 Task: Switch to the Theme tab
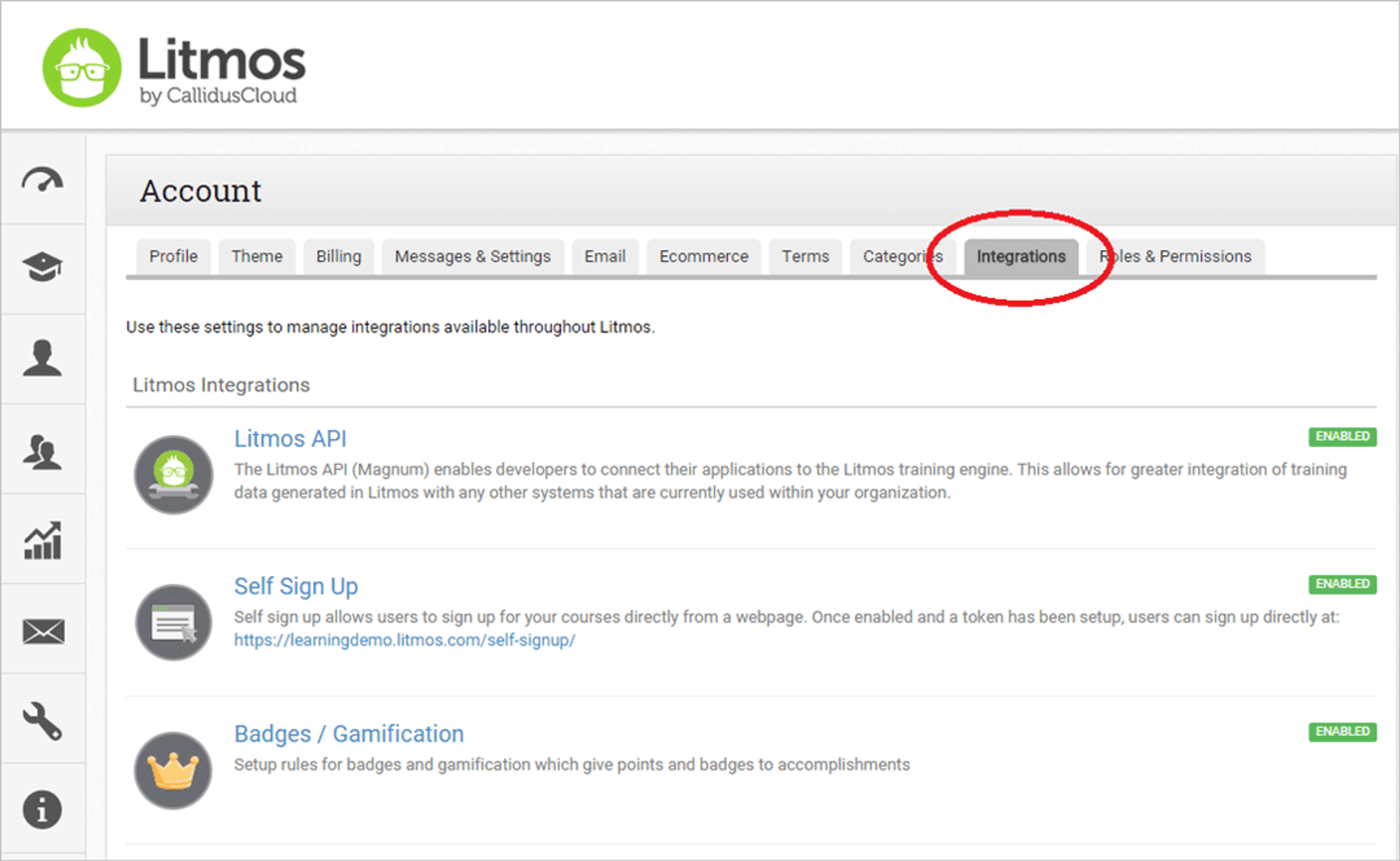(x=257, y=256)
